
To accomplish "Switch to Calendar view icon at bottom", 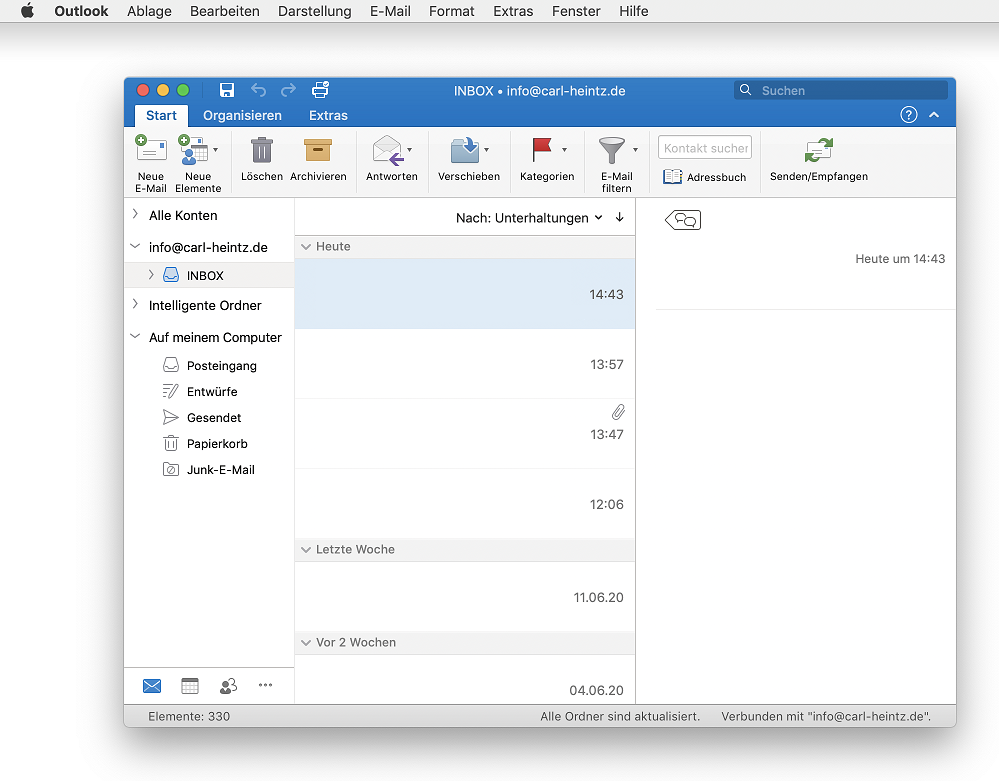I will pos(190,685).
